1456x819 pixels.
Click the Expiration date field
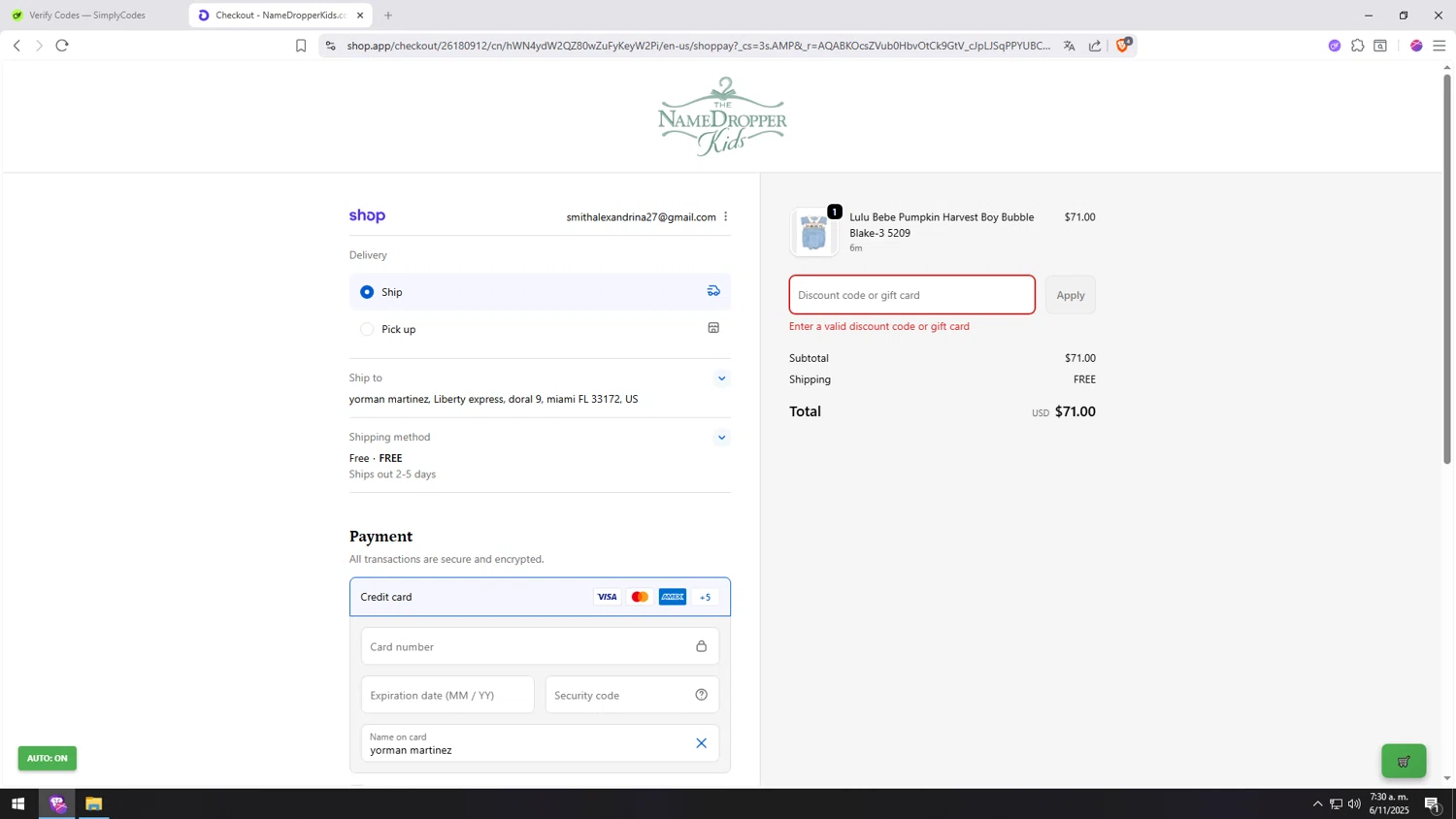pos(447,695)
